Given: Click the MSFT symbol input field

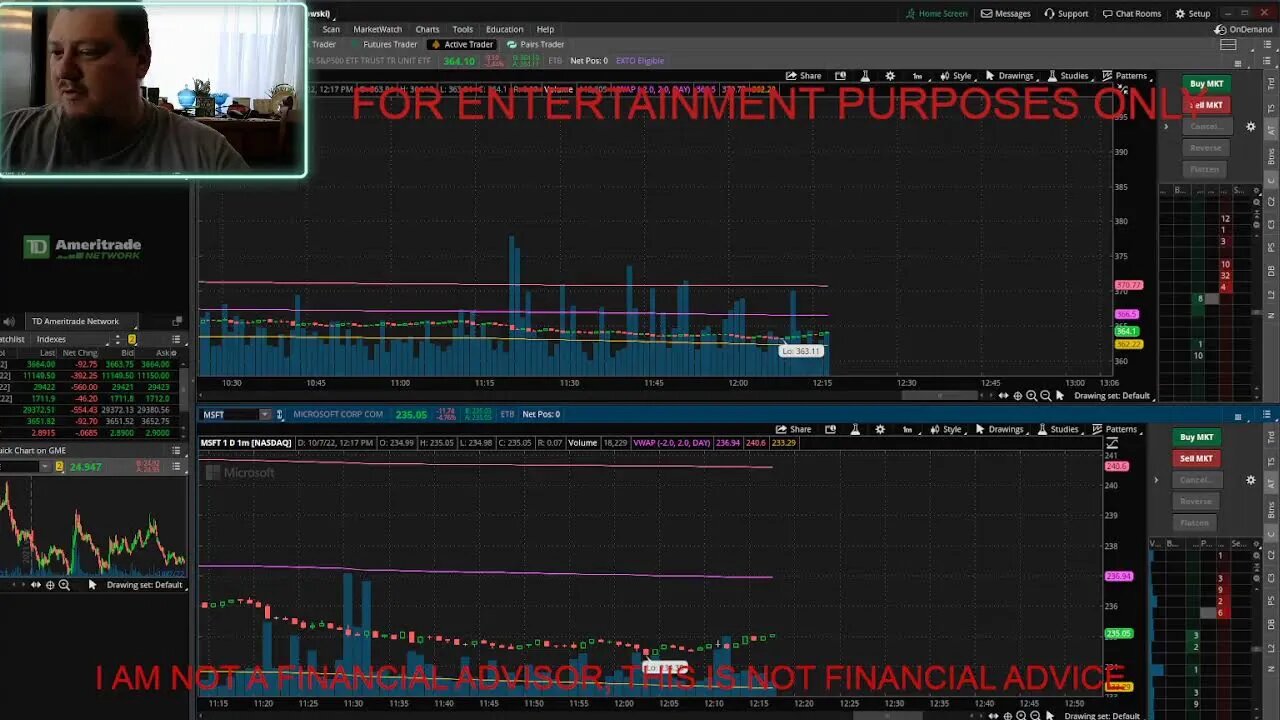Looking at the screenshot, I should point(229,415).
